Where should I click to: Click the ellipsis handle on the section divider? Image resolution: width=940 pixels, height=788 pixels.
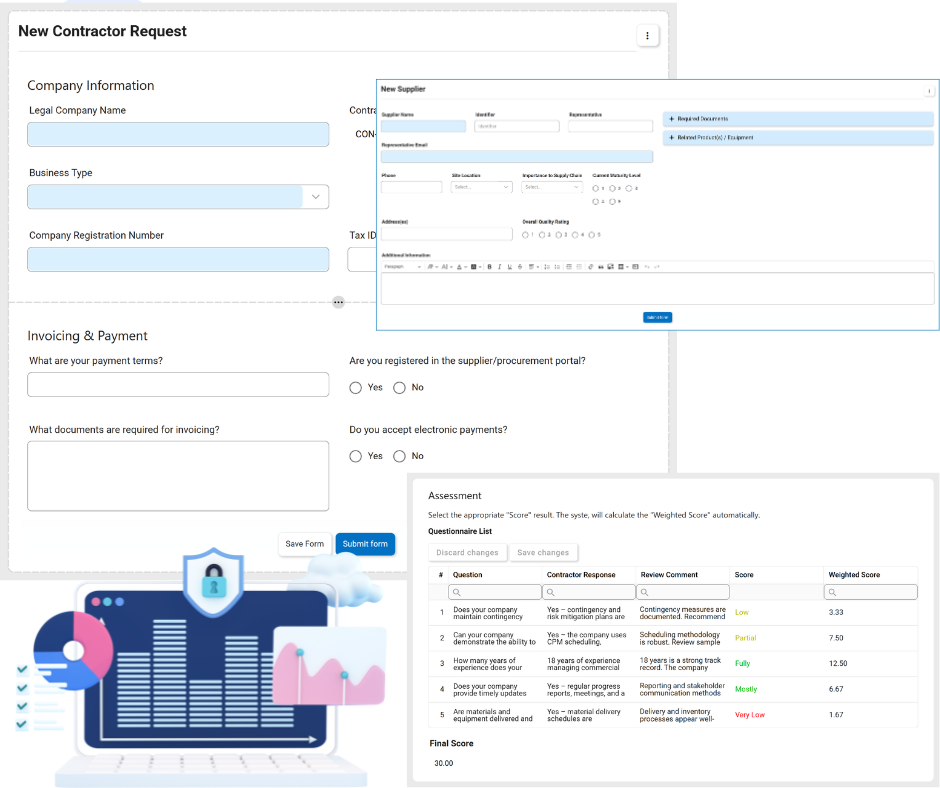(338, 301)
